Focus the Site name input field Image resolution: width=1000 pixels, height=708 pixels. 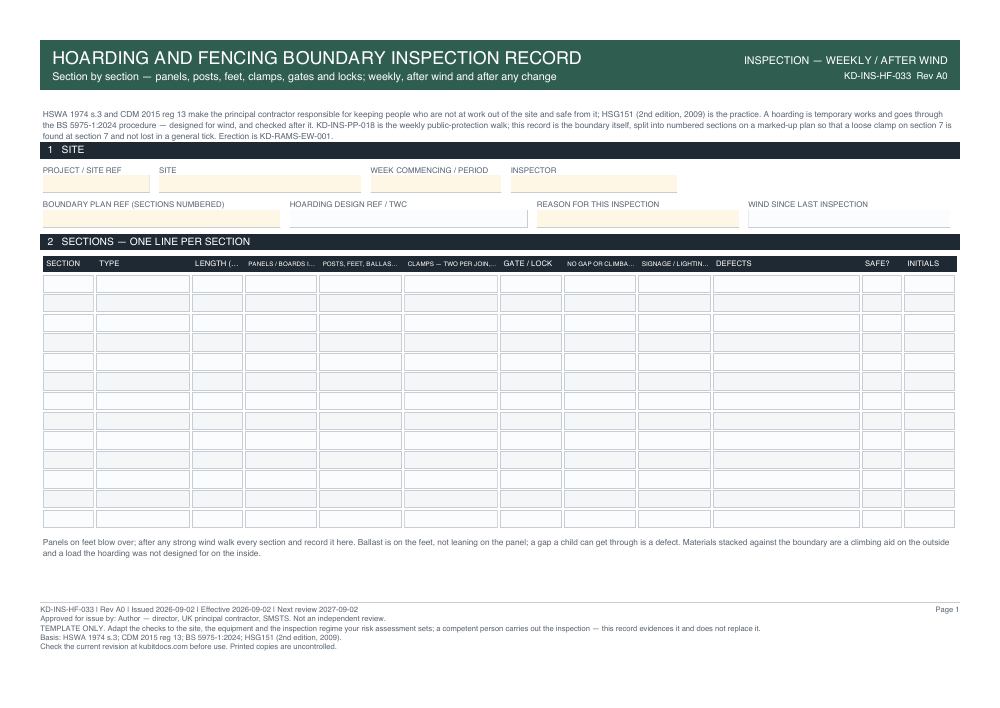(x=260, y=184)
